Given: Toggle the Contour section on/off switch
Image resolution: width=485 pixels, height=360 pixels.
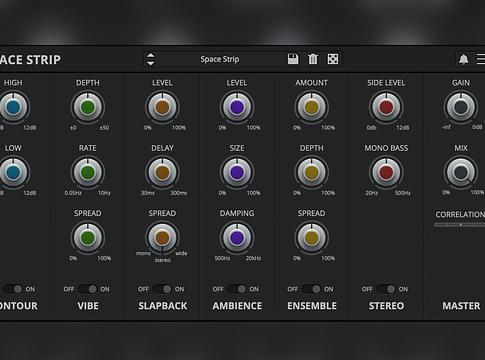Looking at the screenshot, I should [x=13, y=289].
